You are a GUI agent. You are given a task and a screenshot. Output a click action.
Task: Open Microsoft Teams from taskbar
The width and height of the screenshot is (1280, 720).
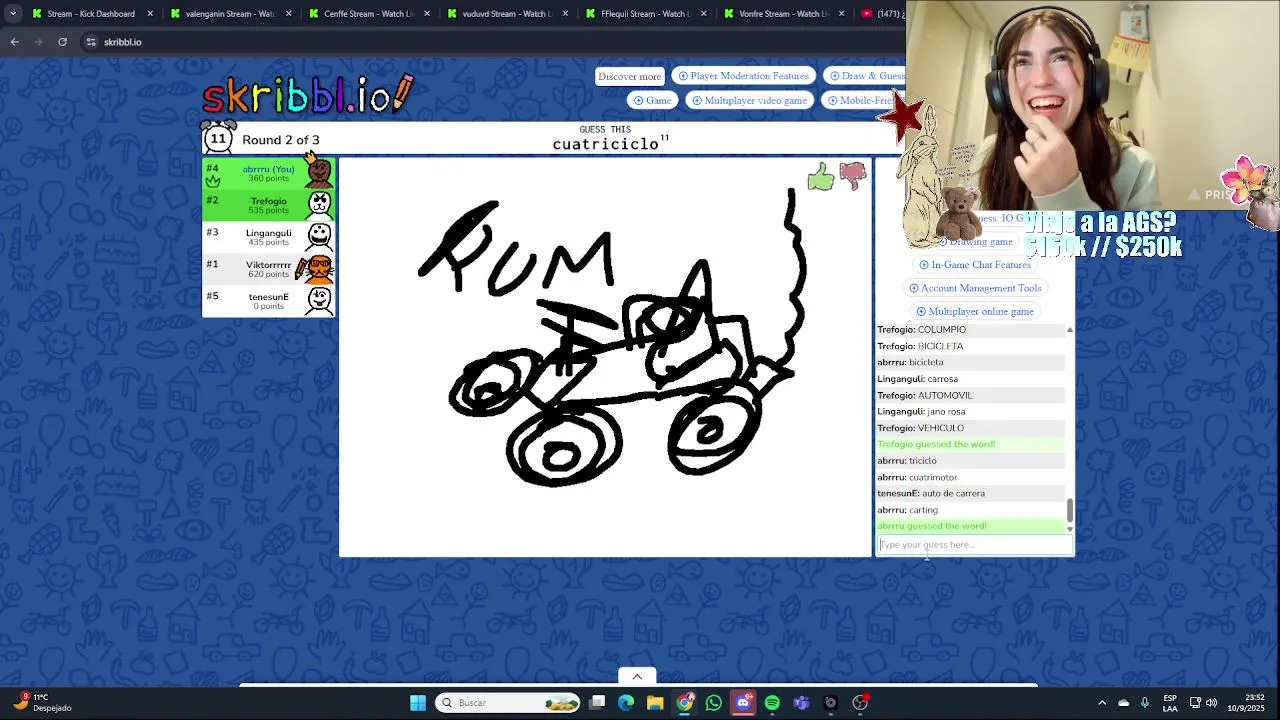tap(801, 703)
